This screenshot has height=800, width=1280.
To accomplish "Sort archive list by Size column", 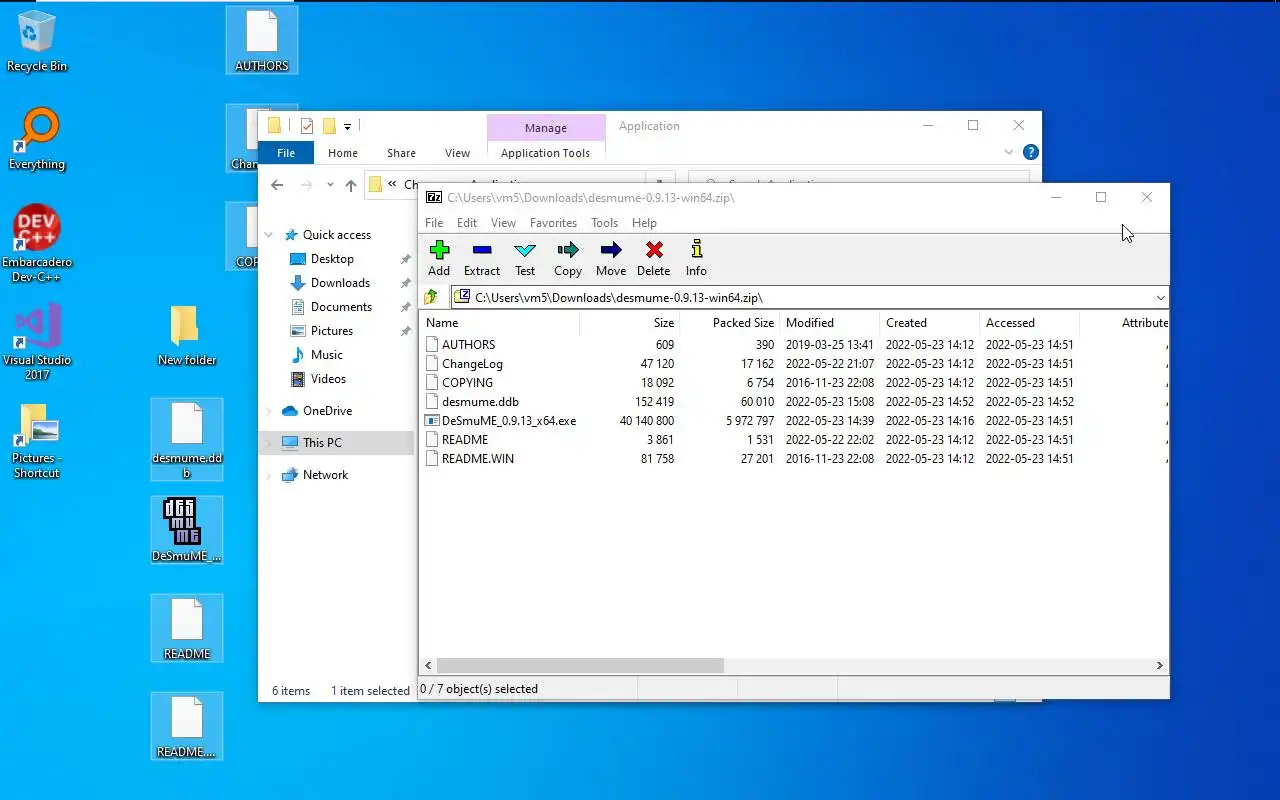I will click(x=630, y=323).
